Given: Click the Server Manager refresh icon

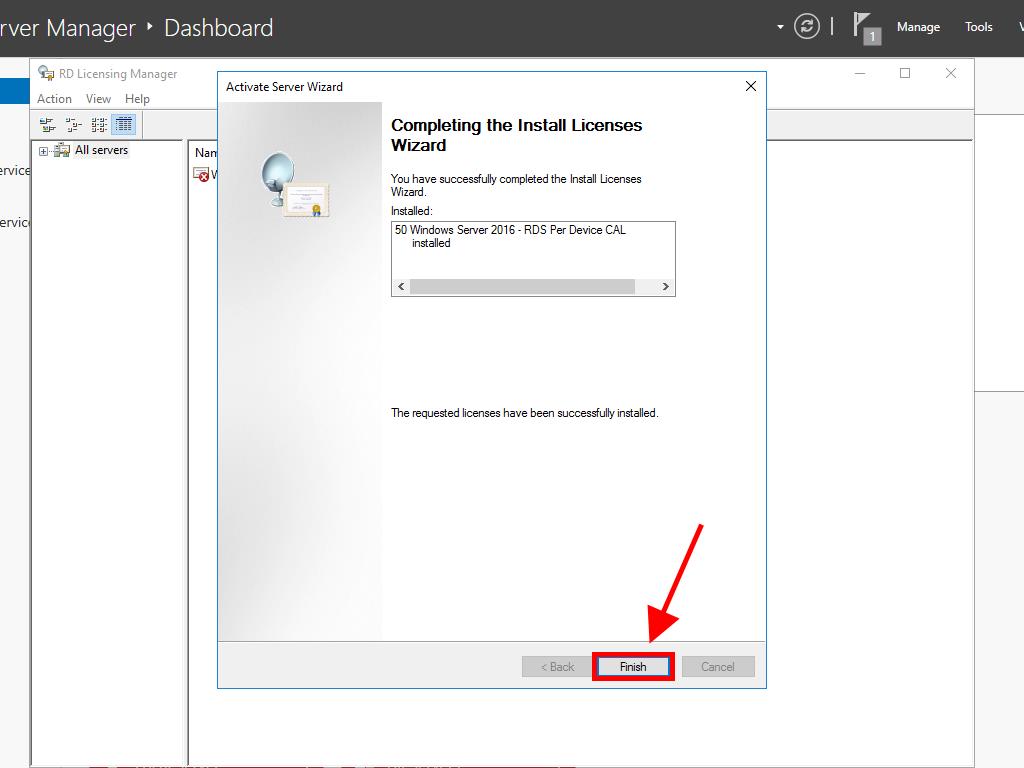Looking at the screenshot, I should pos(807,27).
